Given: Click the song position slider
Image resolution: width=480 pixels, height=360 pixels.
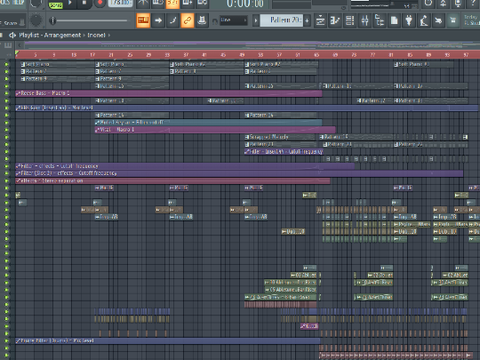Looking at the screenshot, I should (x=88, y=21).
